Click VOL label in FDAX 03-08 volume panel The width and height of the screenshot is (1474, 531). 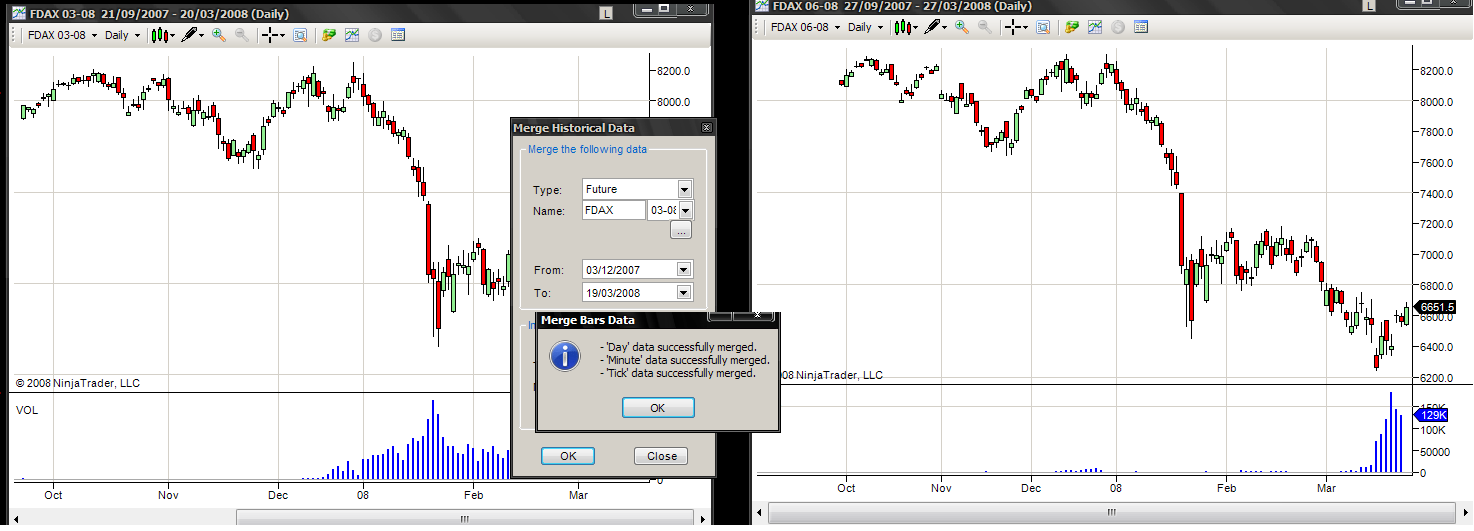tap(26, 410)
